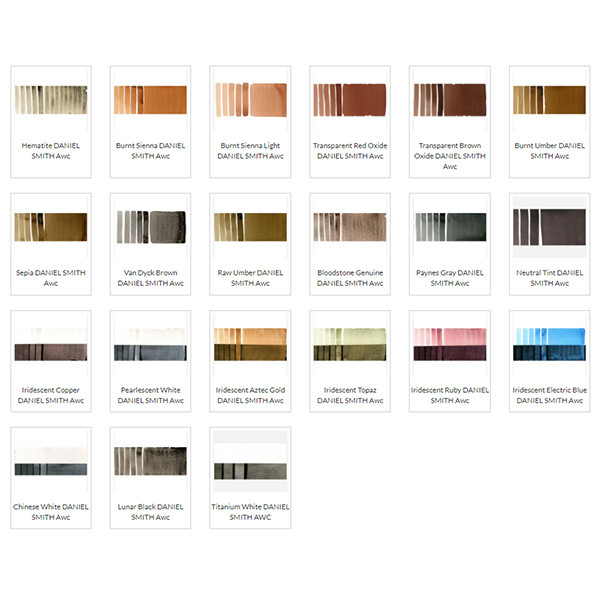600x600 pixels.
Task: Click the Iridescent Topaz swatch image
Action: coord(350,343)
